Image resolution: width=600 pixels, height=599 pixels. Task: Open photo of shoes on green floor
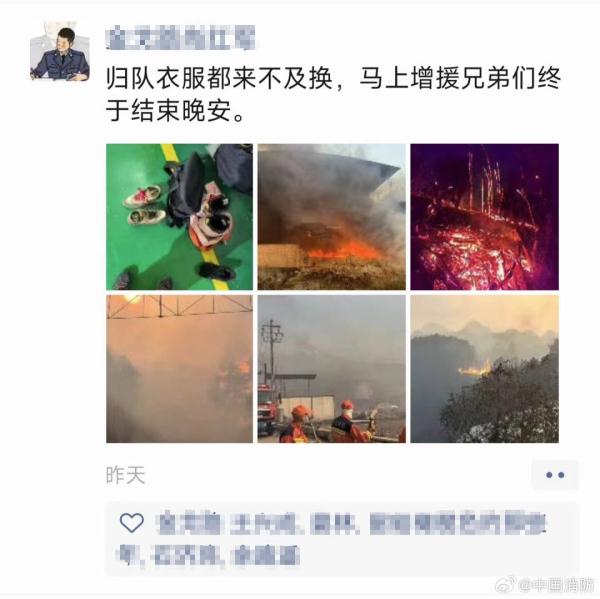pyautogui.click(x=179, y=217)
